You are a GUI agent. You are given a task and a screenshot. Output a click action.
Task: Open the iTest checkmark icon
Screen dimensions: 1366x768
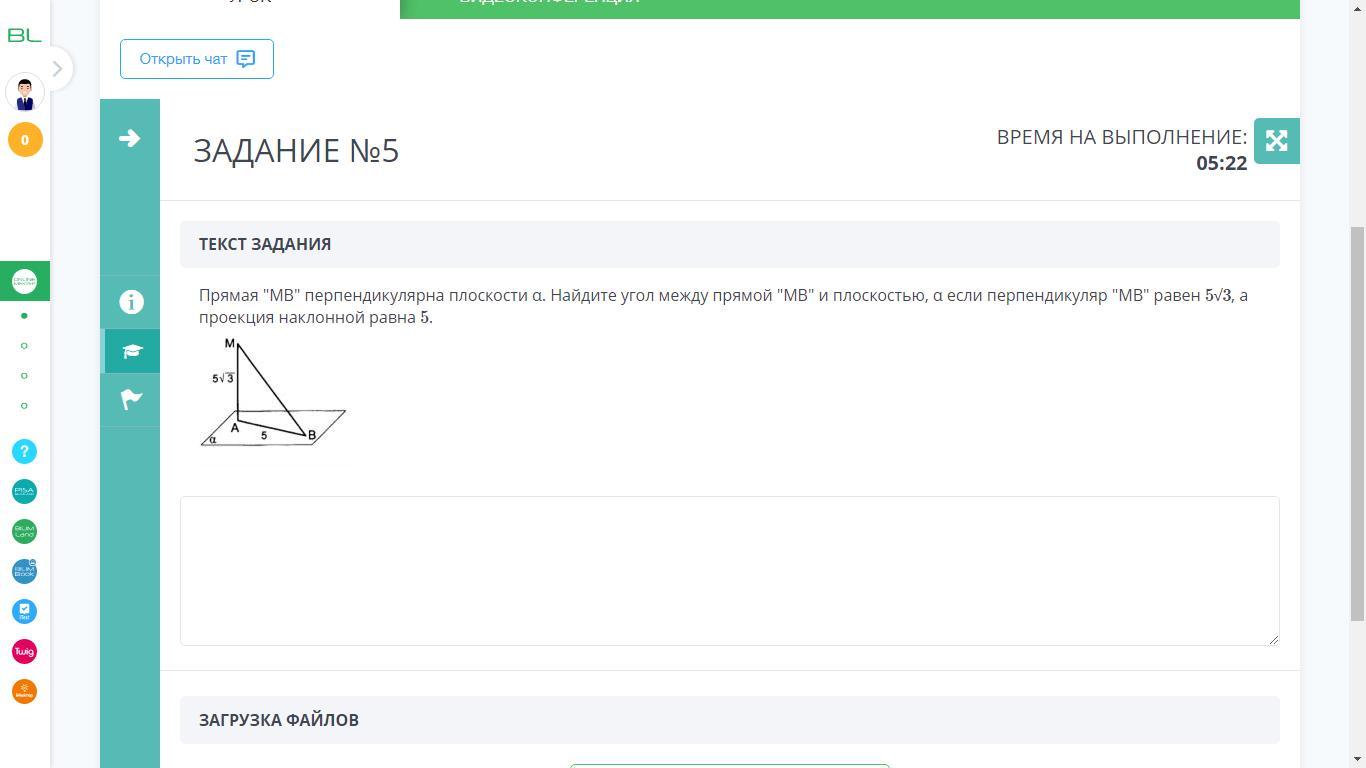click(24, 612)
